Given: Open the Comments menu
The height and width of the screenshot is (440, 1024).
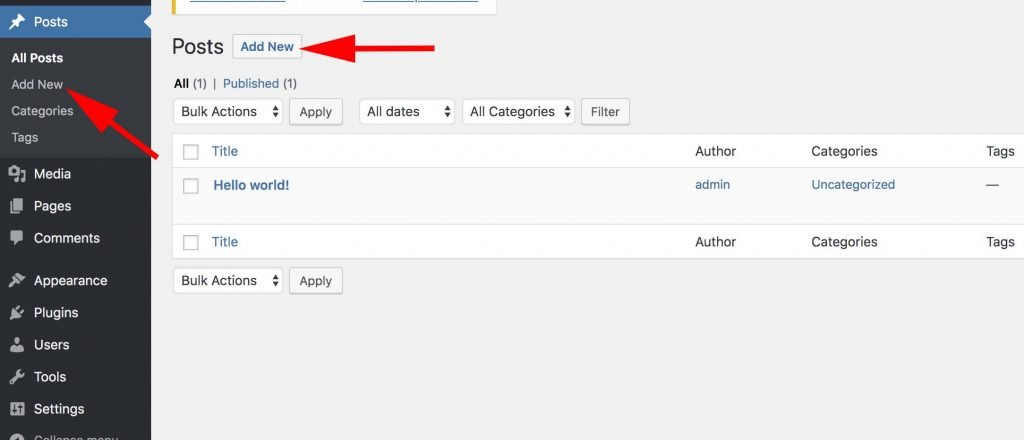Looking at the screenshot, I should point(67,238).
